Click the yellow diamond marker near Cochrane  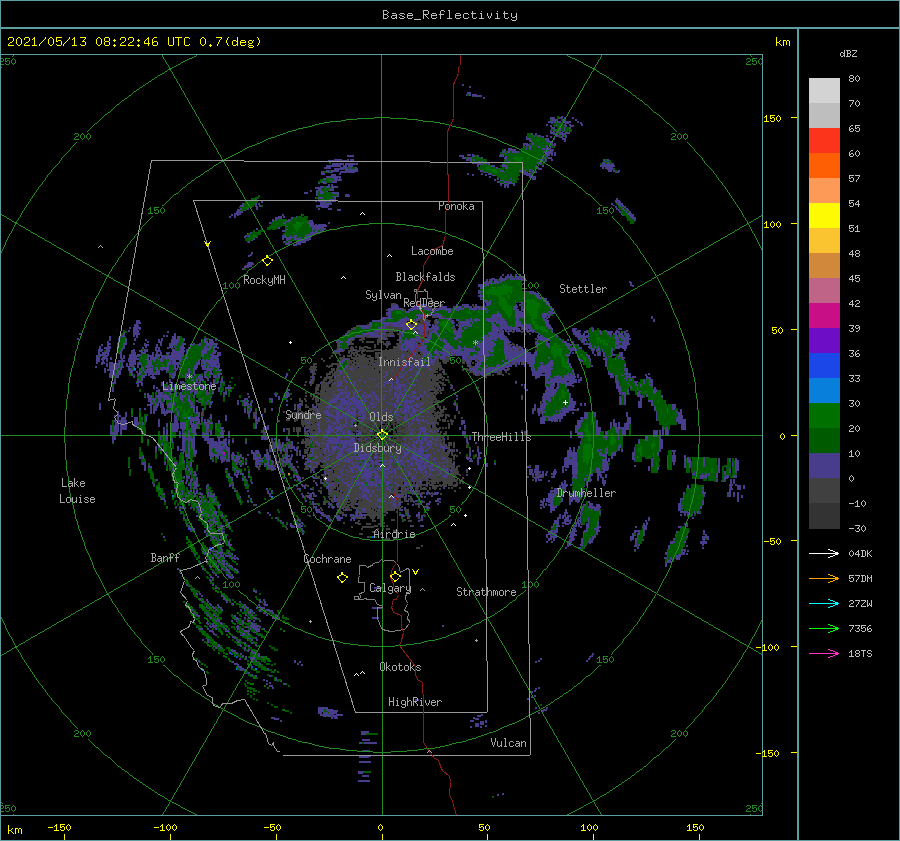pyautogui.click(x=342, y=577)
